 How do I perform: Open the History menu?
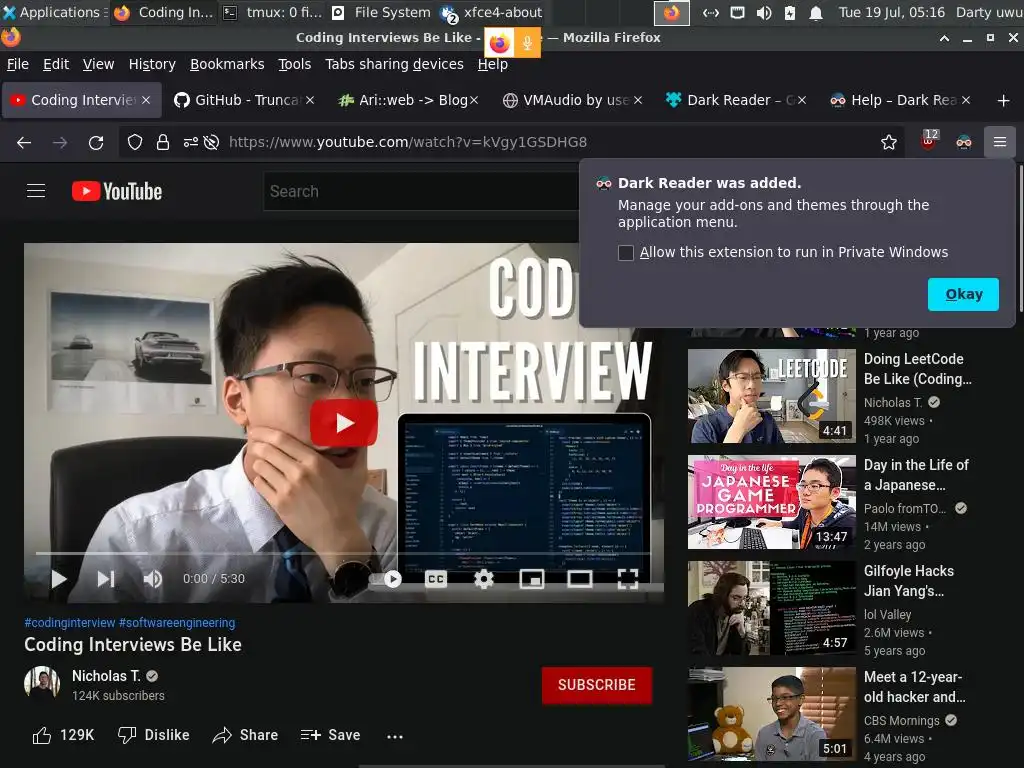tap(152, 64)
